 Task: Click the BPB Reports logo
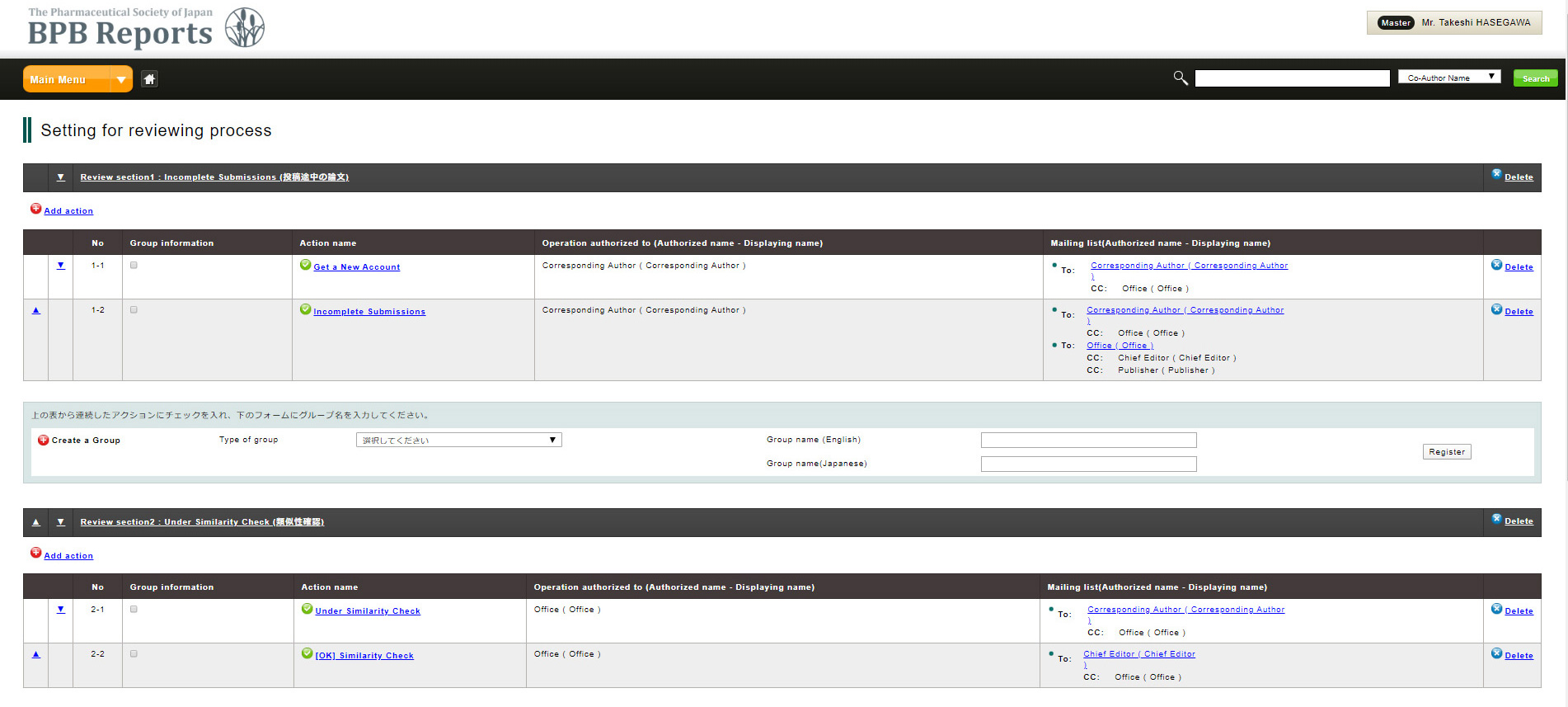click(x=146, y=27)
